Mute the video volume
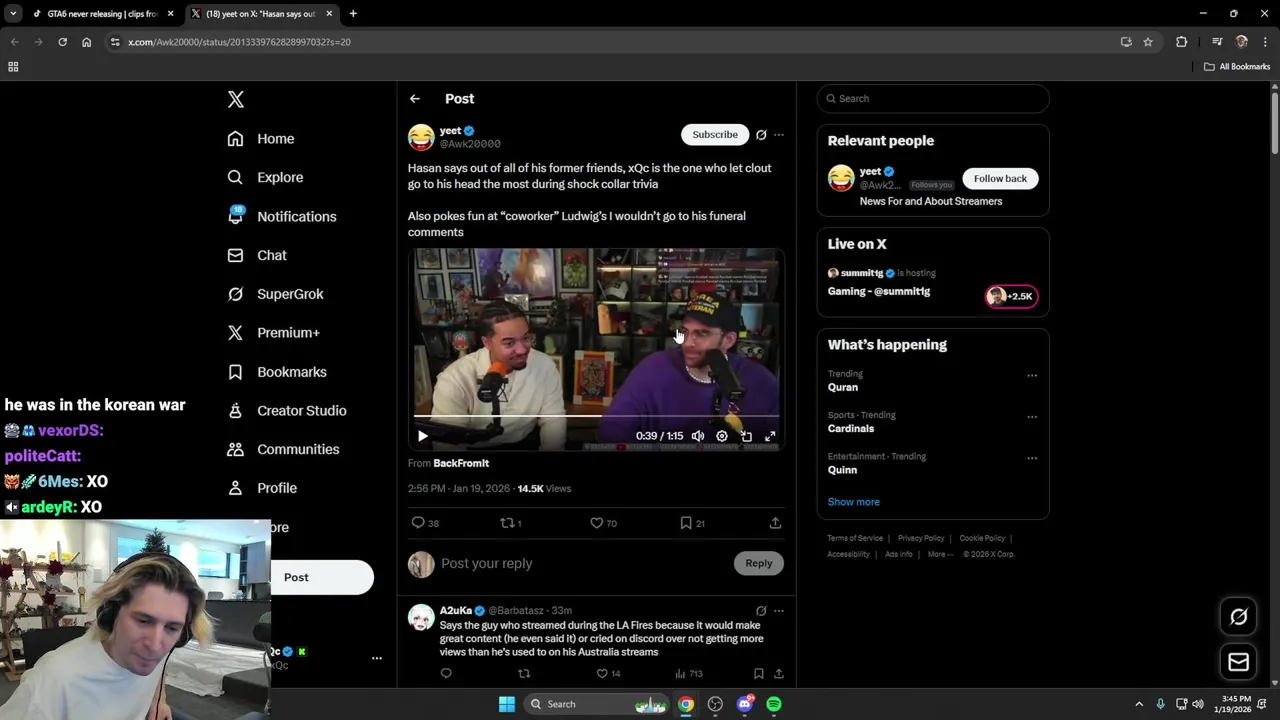This screenshot has height=720, width=1280. (x=698, y=436)
